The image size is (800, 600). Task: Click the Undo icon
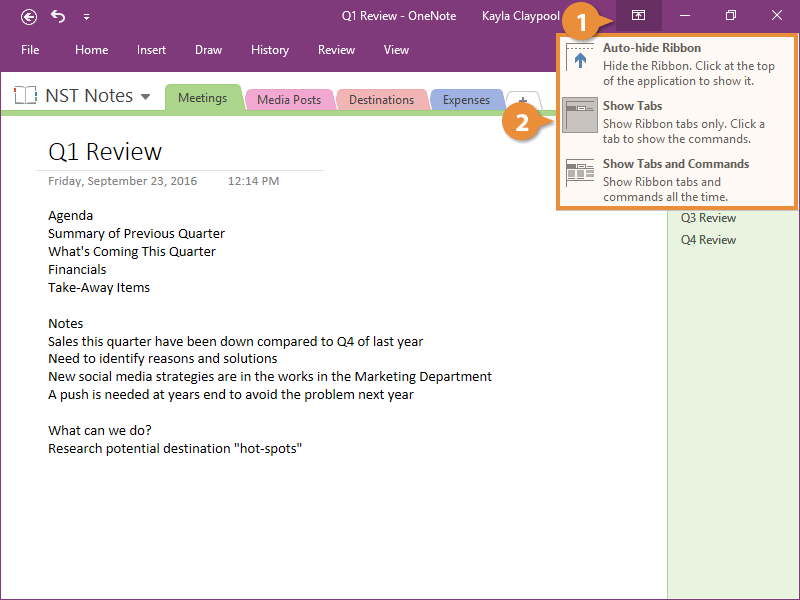tap(58, 16)
